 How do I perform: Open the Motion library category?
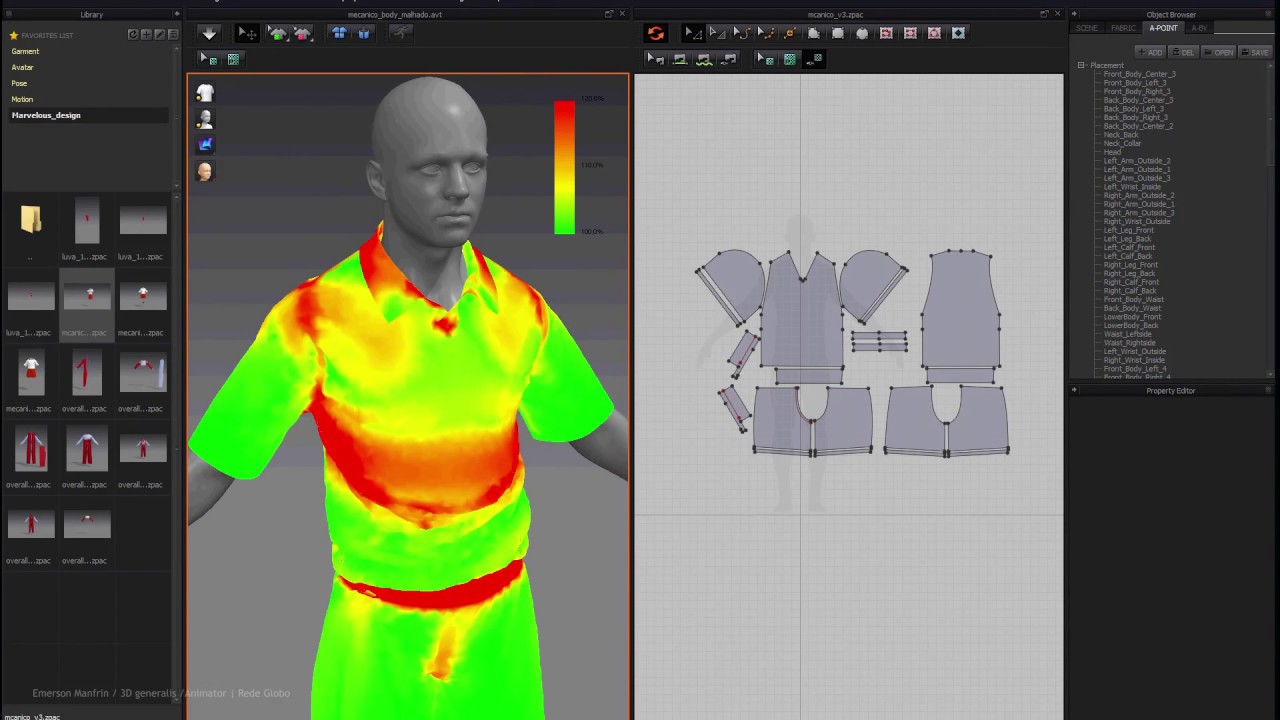[x=22, y=99]
